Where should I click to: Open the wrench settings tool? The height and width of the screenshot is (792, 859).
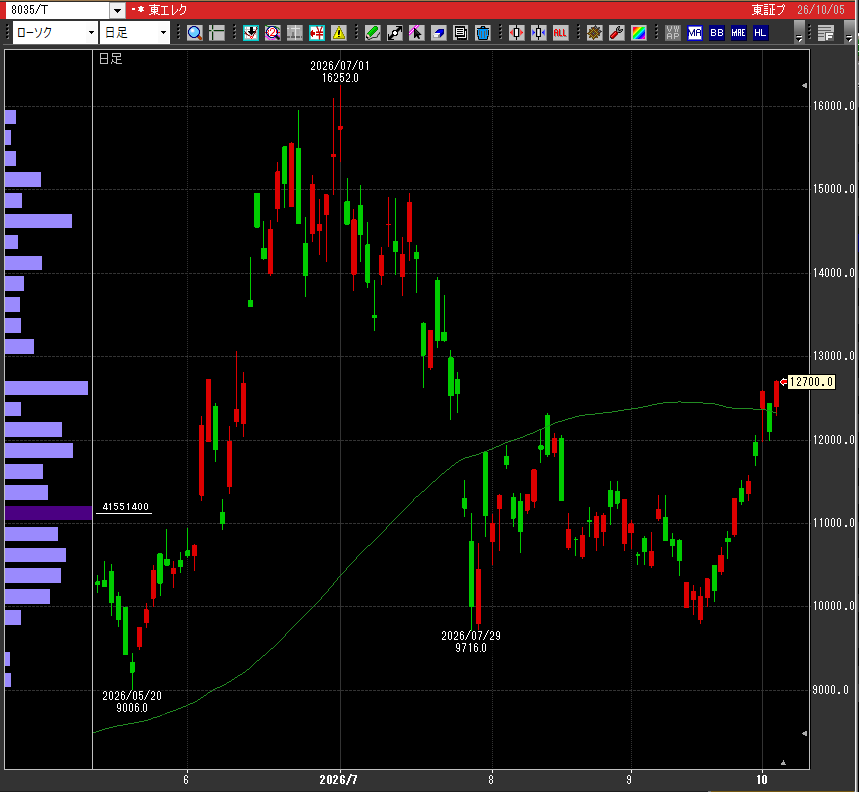click(617, 33)
